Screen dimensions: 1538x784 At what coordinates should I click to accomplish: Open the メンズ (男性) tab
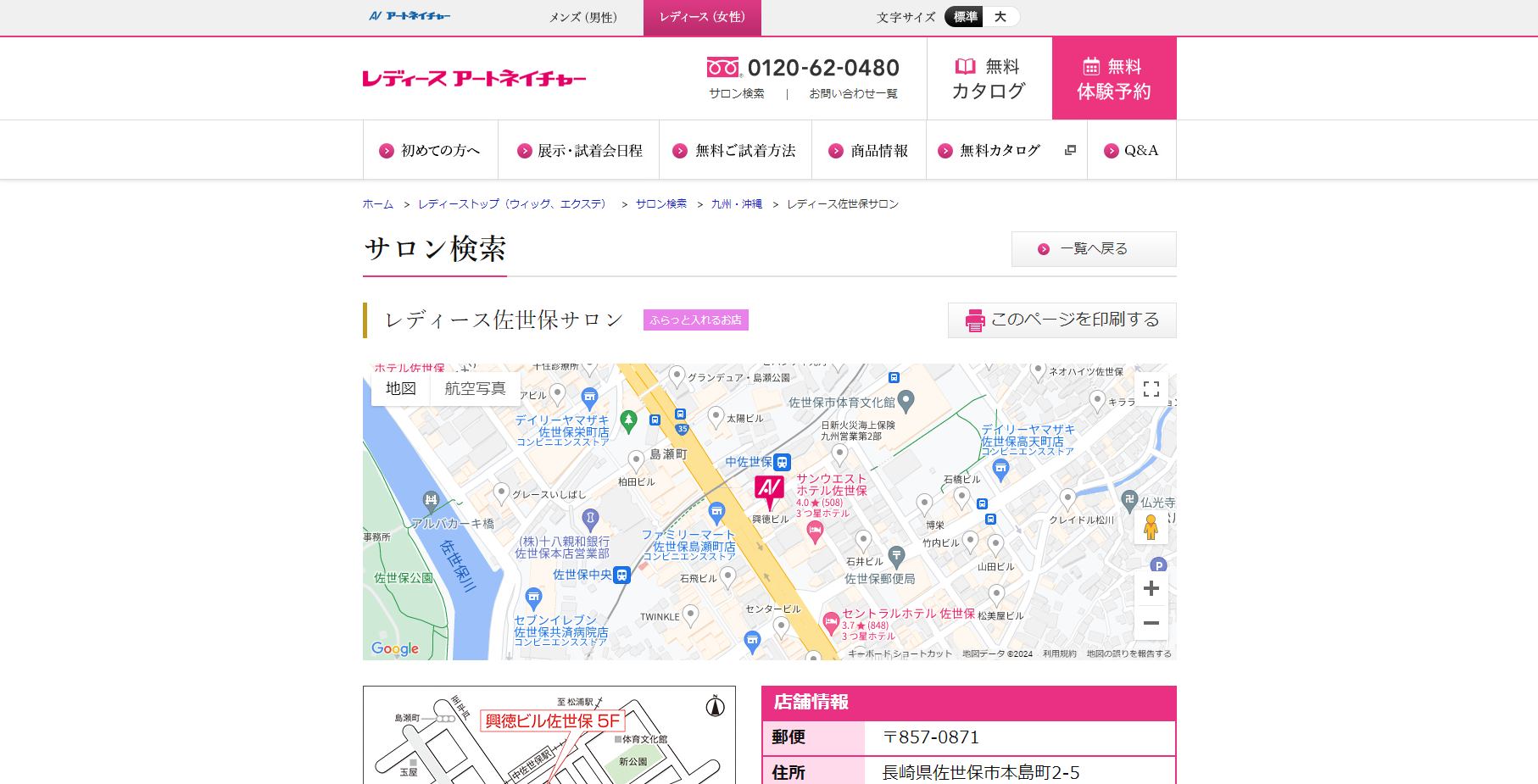[x=583, y=17]
